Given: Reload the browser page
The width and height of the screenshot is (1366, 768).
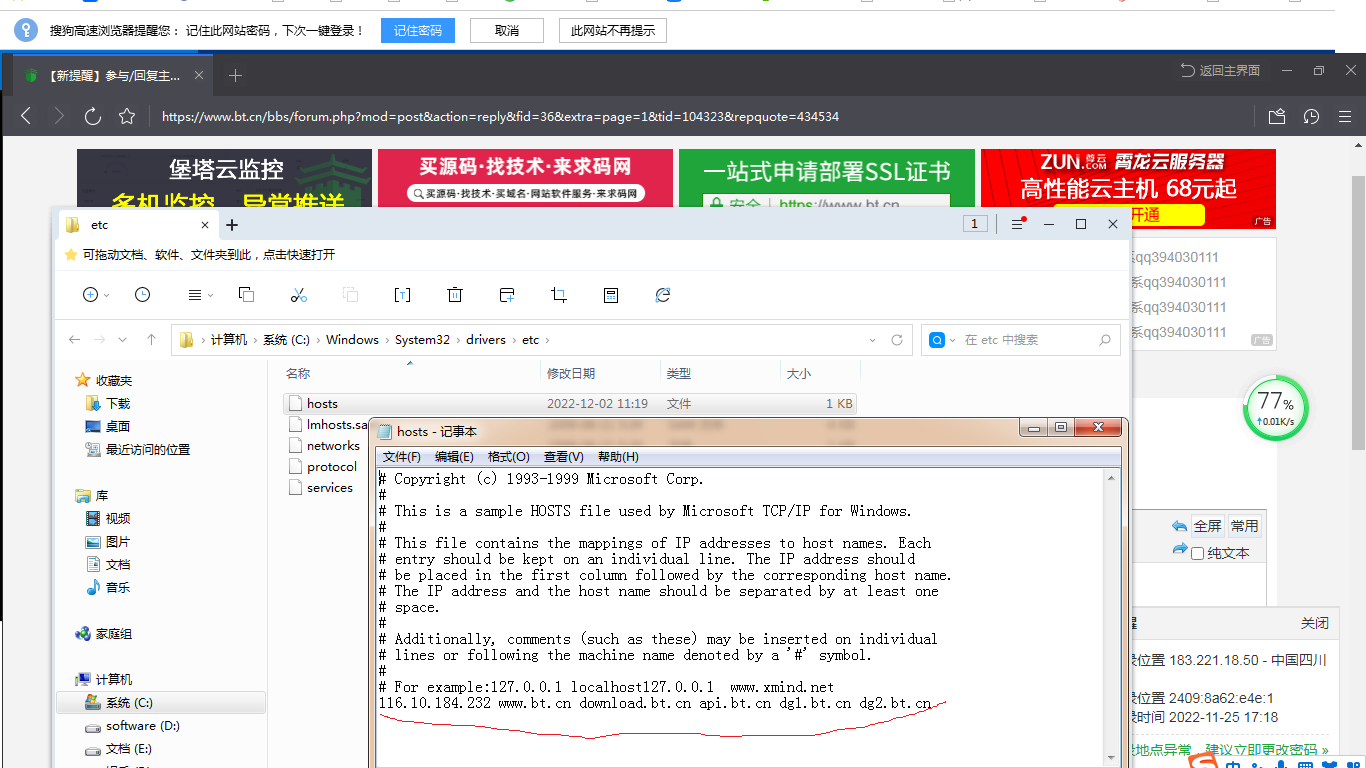Looking at the screenshot, I should coord(93,116).
